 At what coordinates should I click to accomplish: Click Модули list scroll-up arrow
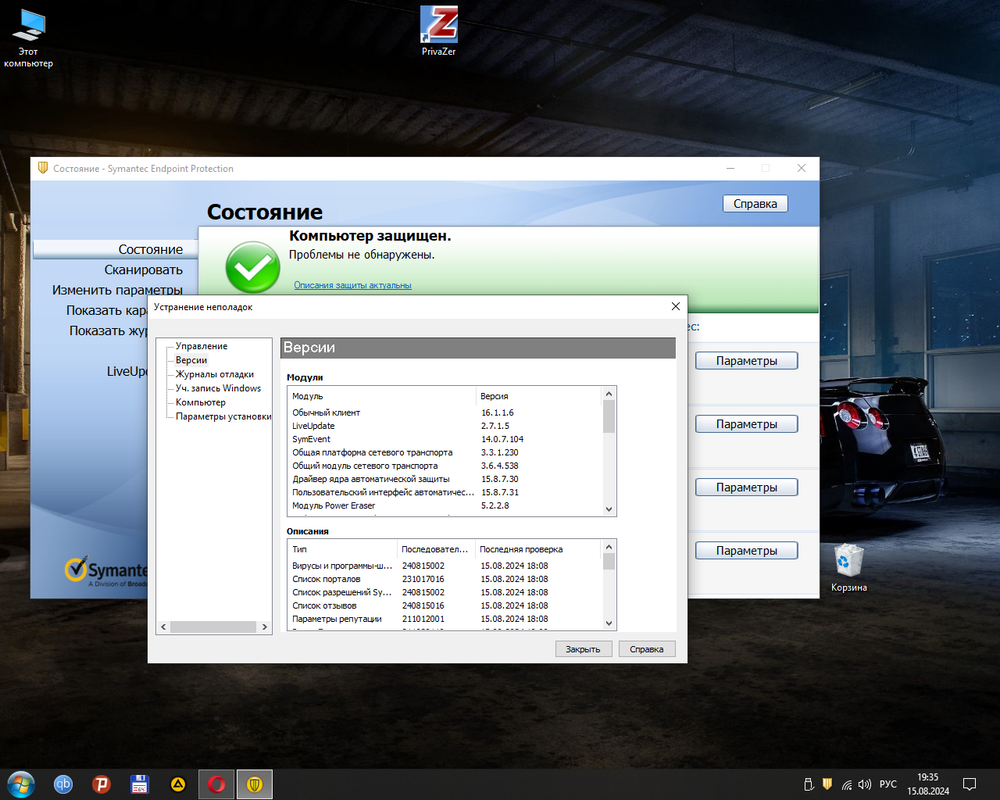(x=609, y=394)
